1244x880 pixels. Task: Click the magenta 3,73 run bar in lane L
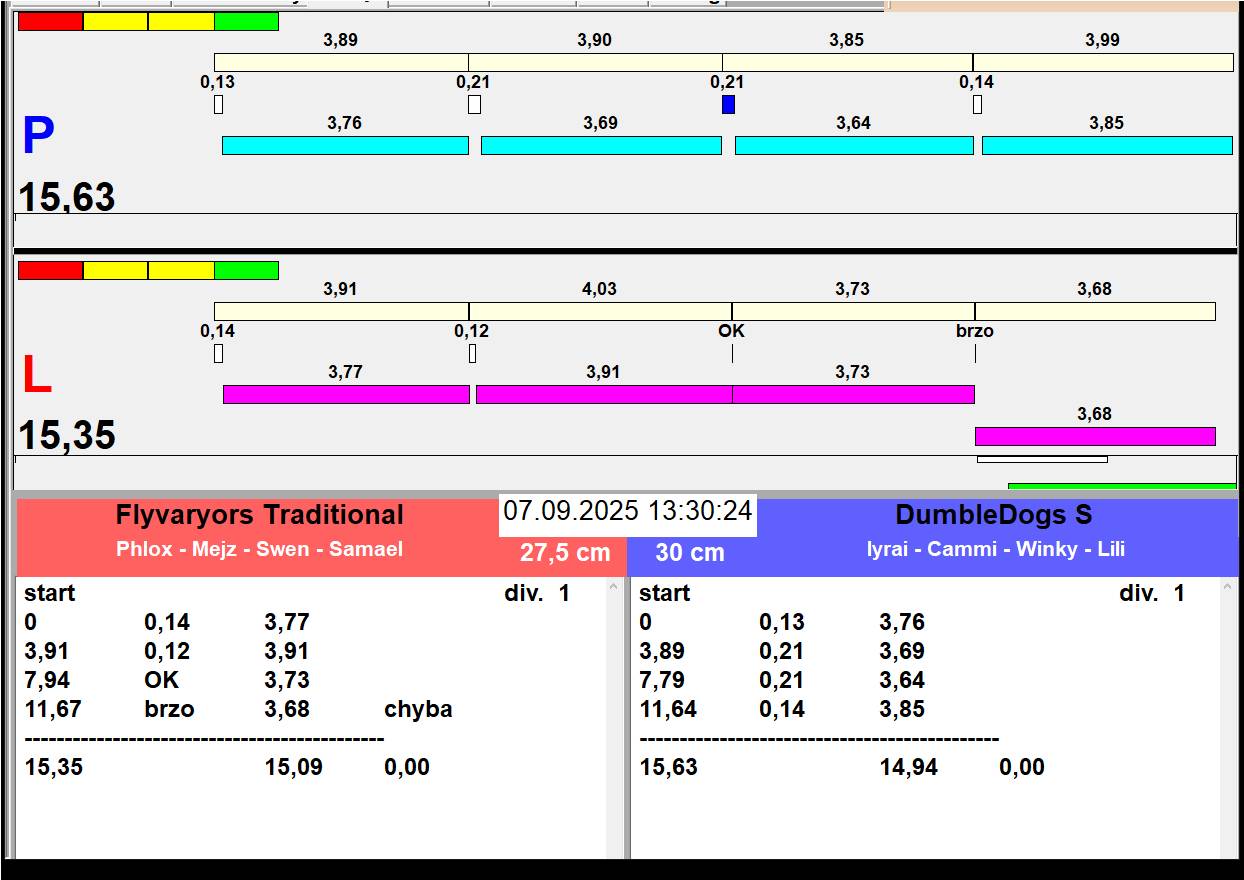click(853, 394)
